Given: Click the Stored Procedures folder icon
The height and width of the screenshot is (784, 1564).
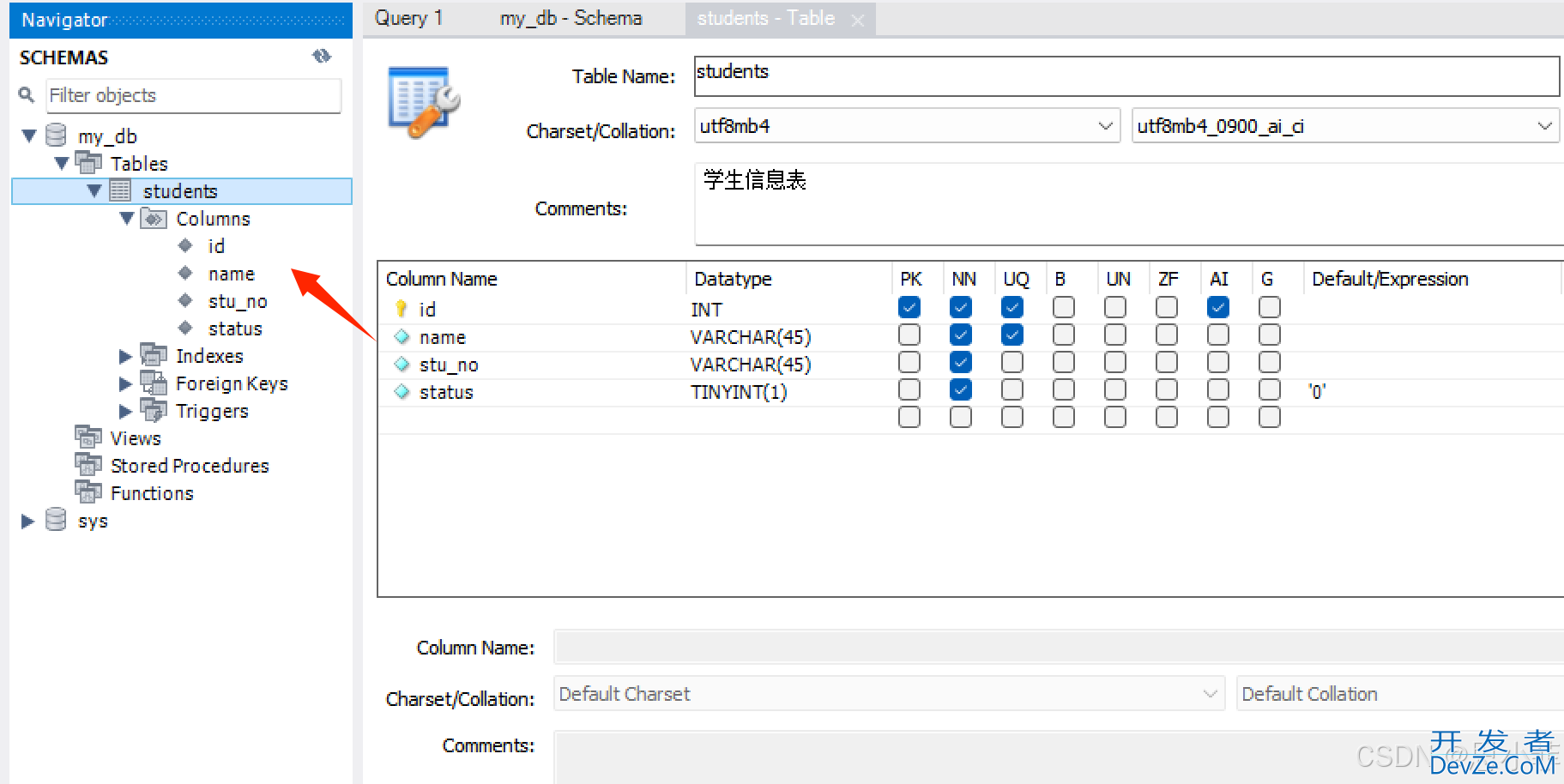Looking at the screenshot, I should [88, 465].
